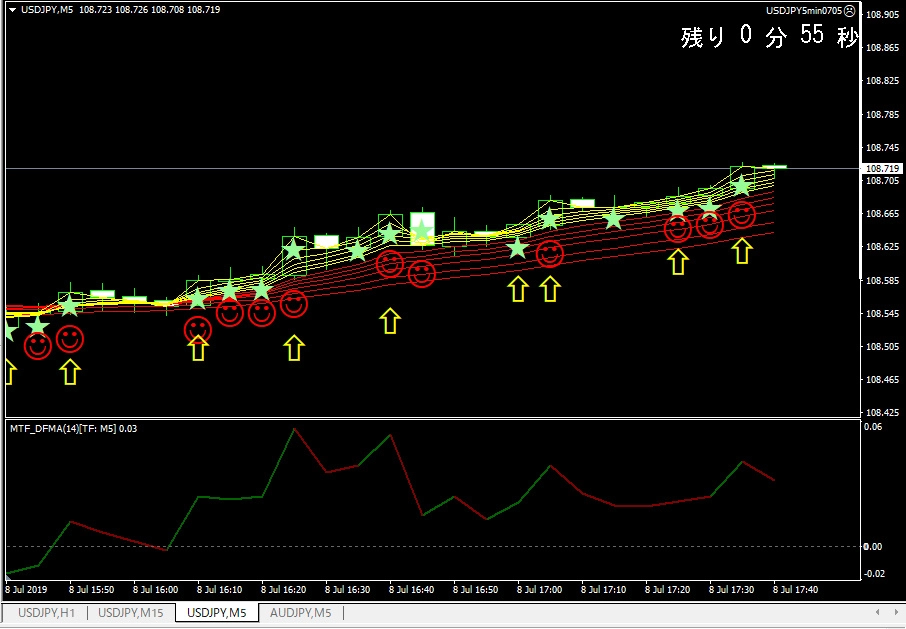Switch to the USDJPY,M15 chart tab

tap(131, 613)
